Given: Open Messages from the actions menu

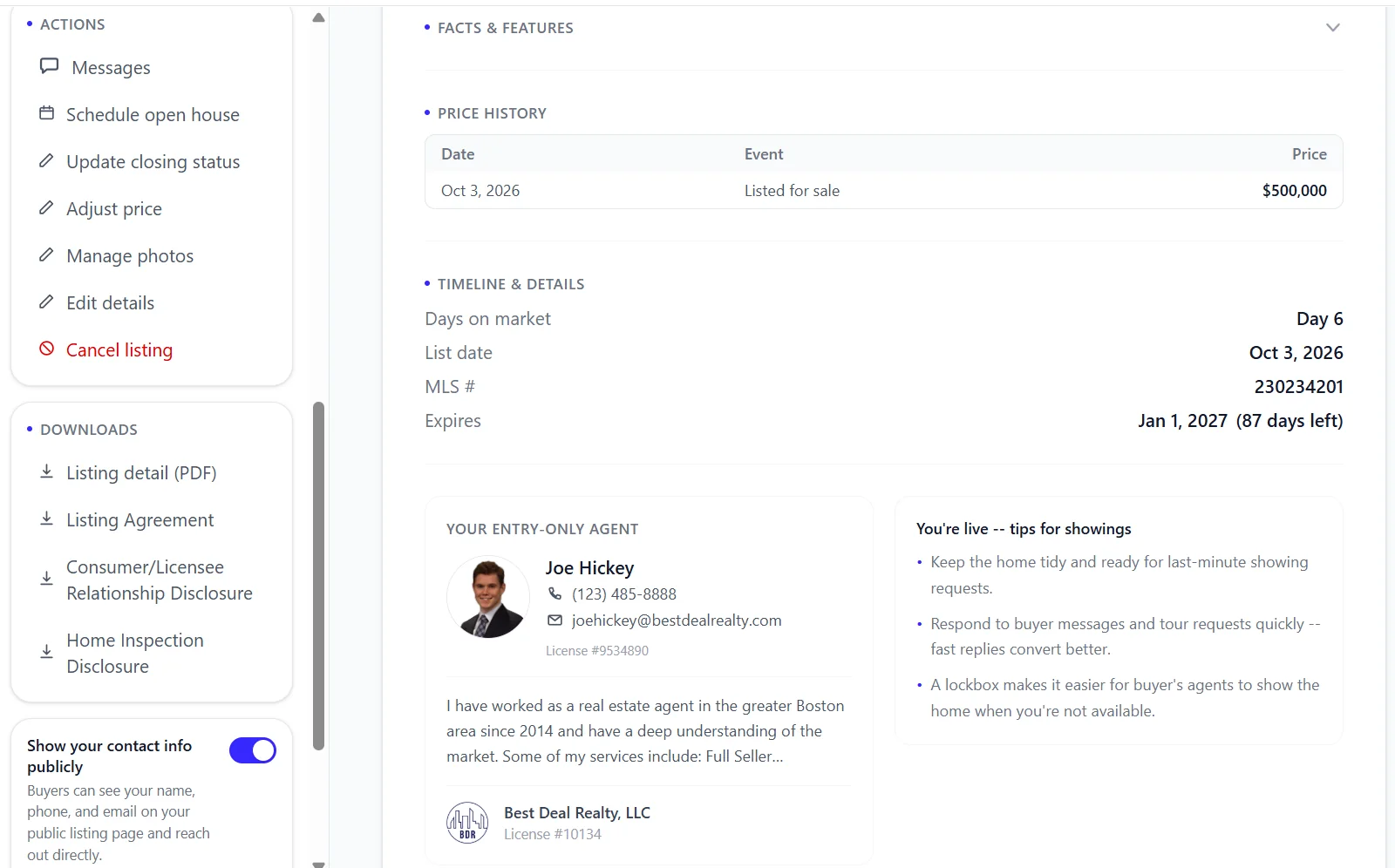Looking at the screenshot, I should pyautogui.click(x=111, y=67).
